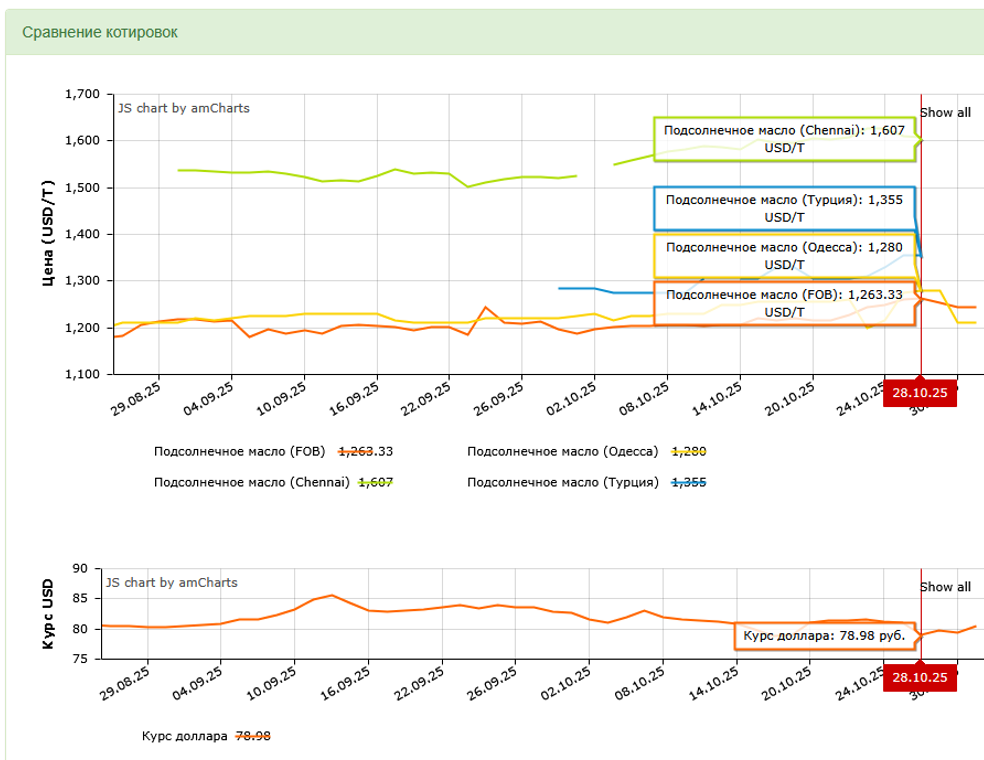The width and height of the screenshot is (984, 760).
Task: Click the orange FOB 1,263.33 tooltip balloon
Action: 784,303
